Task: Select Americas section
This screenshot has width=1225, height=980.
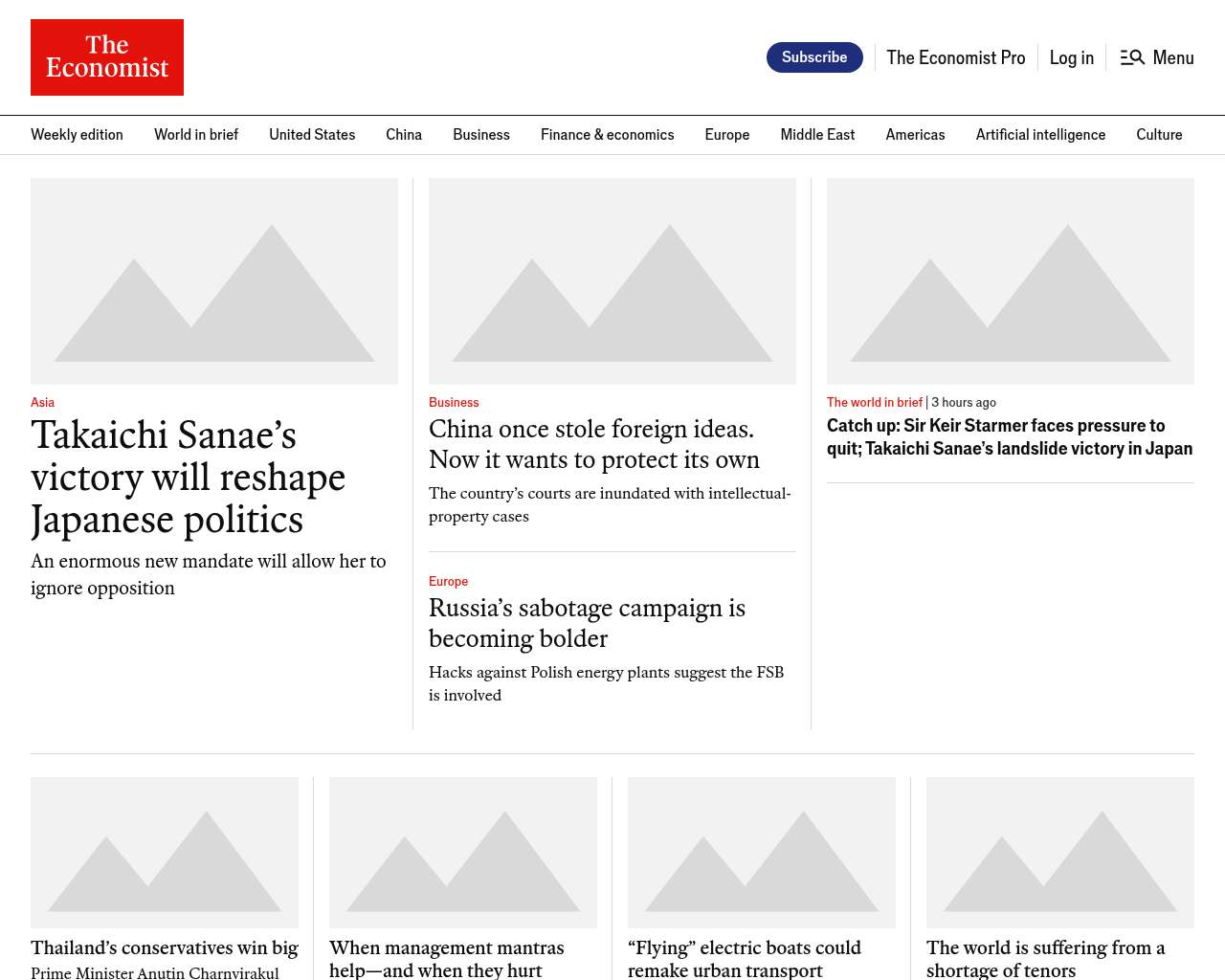Action: 915,135
